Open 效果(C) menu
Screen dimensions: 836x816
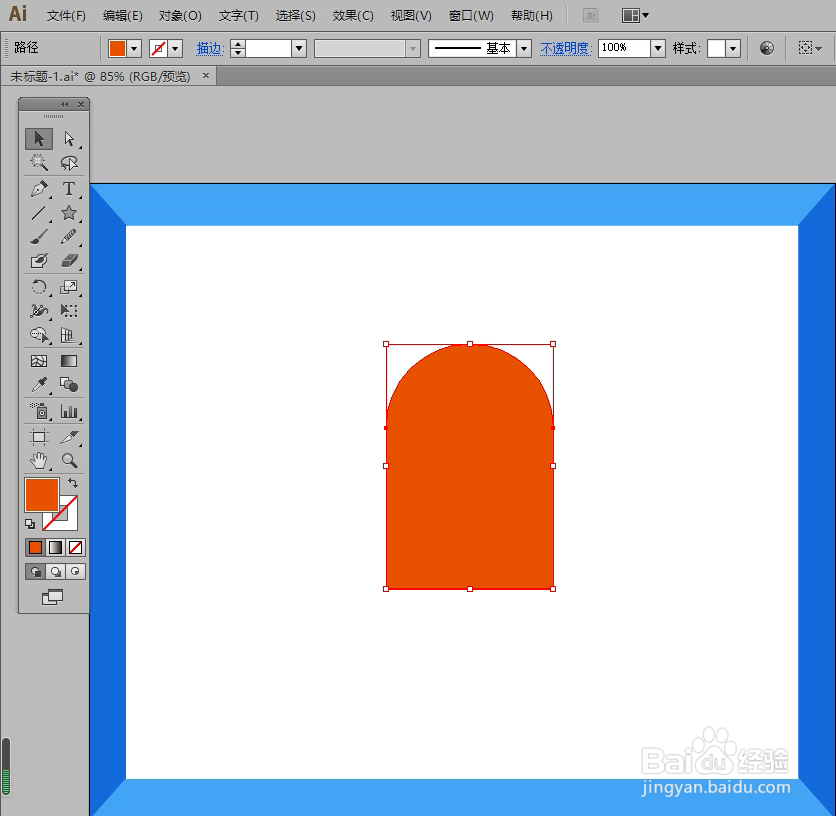coord(353,16)
